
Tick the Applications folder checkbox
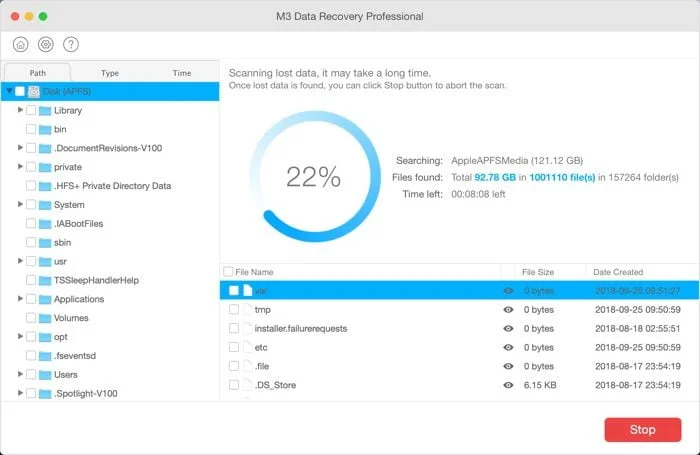pyautogui.click(x=31, y=299)
